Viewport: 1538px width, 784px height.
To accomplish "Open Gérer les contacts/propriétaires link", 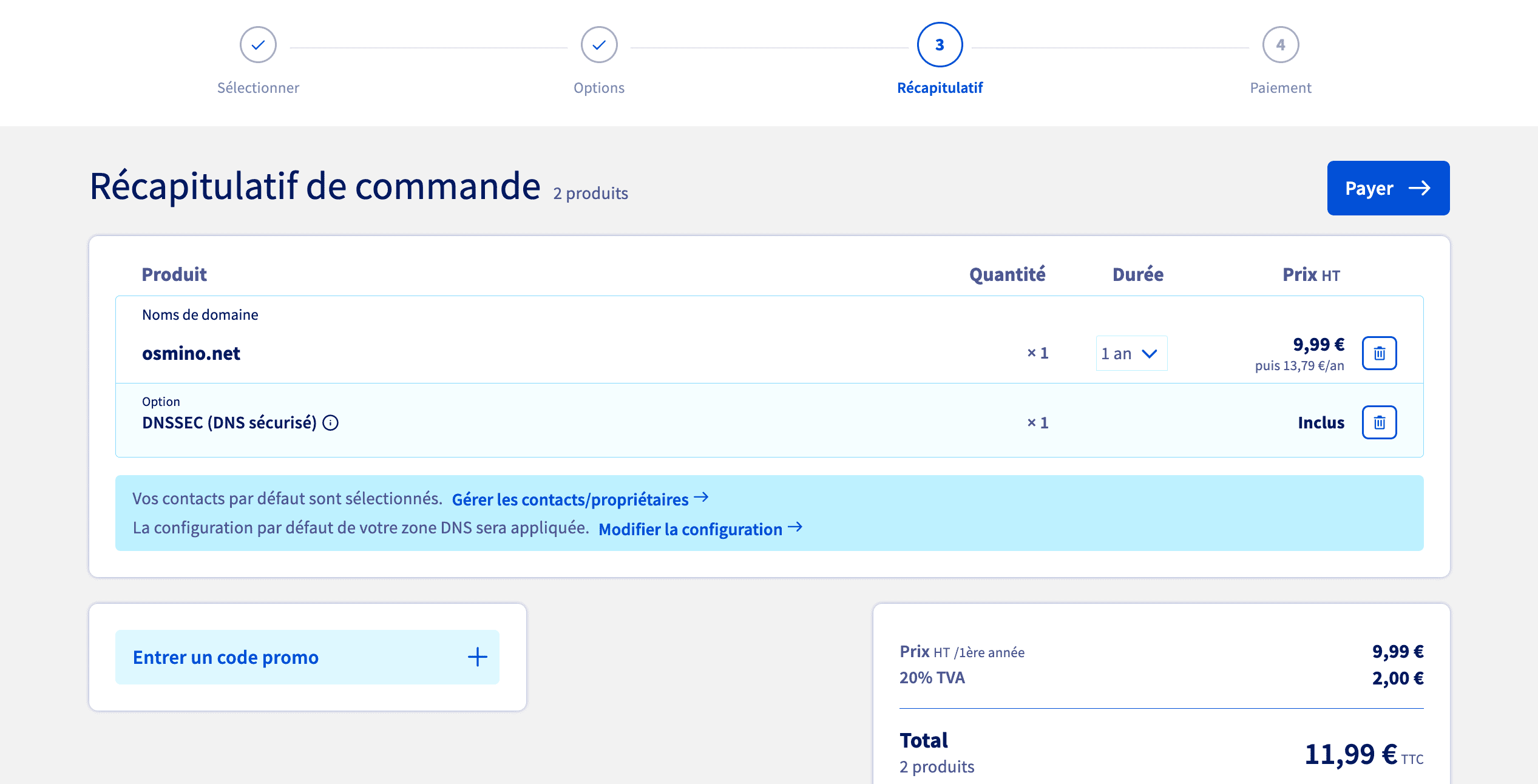I will pyautogui.click(x=580, y=499).
